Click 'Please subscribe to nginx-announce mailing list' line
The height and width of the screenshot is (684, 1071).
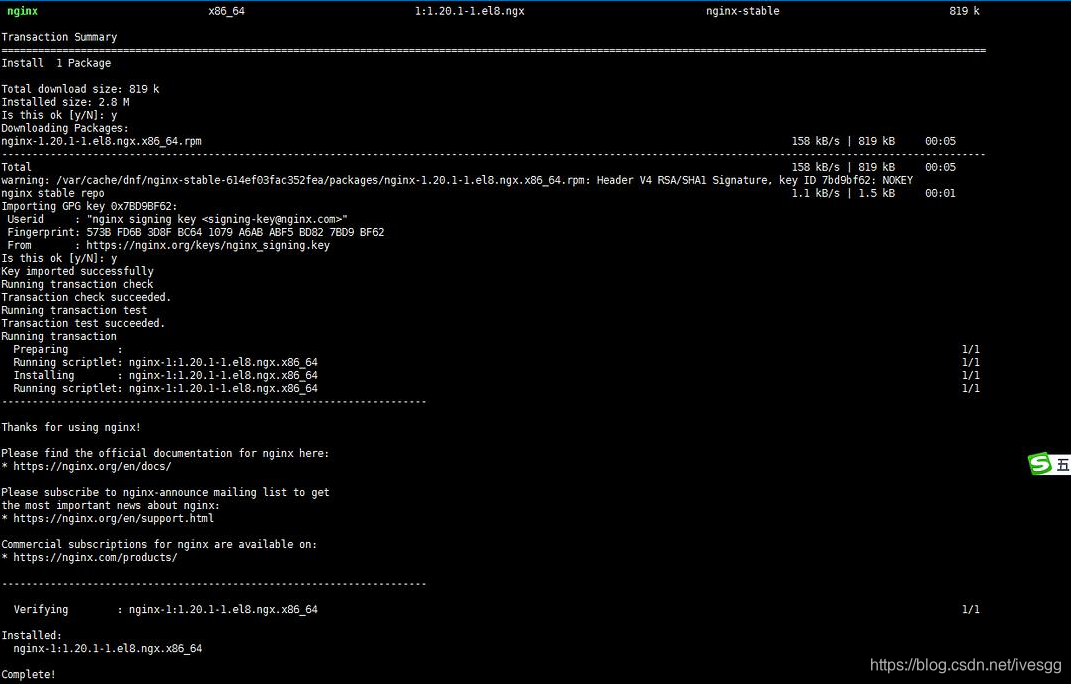click(165, 492)
